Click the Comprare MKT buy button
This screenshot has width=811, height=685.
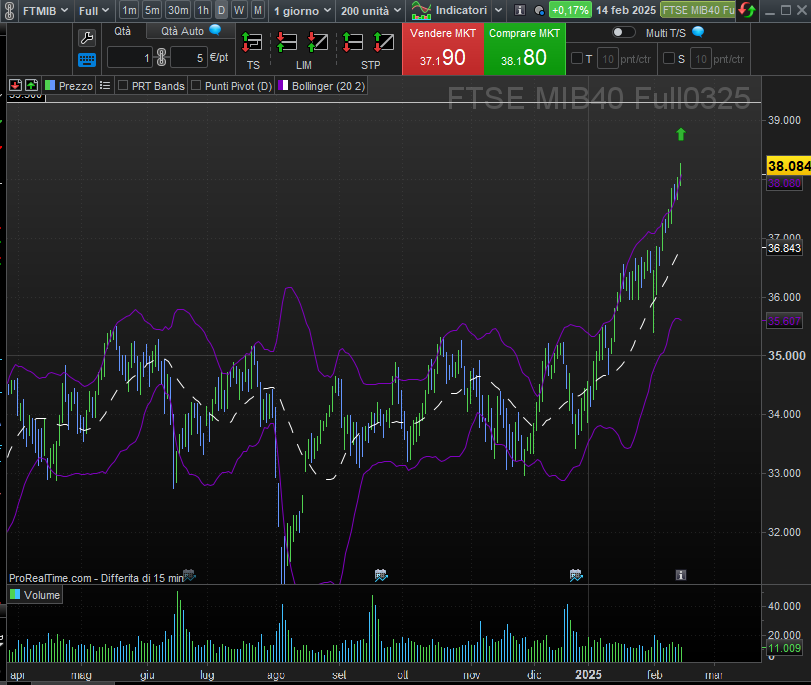524,49
